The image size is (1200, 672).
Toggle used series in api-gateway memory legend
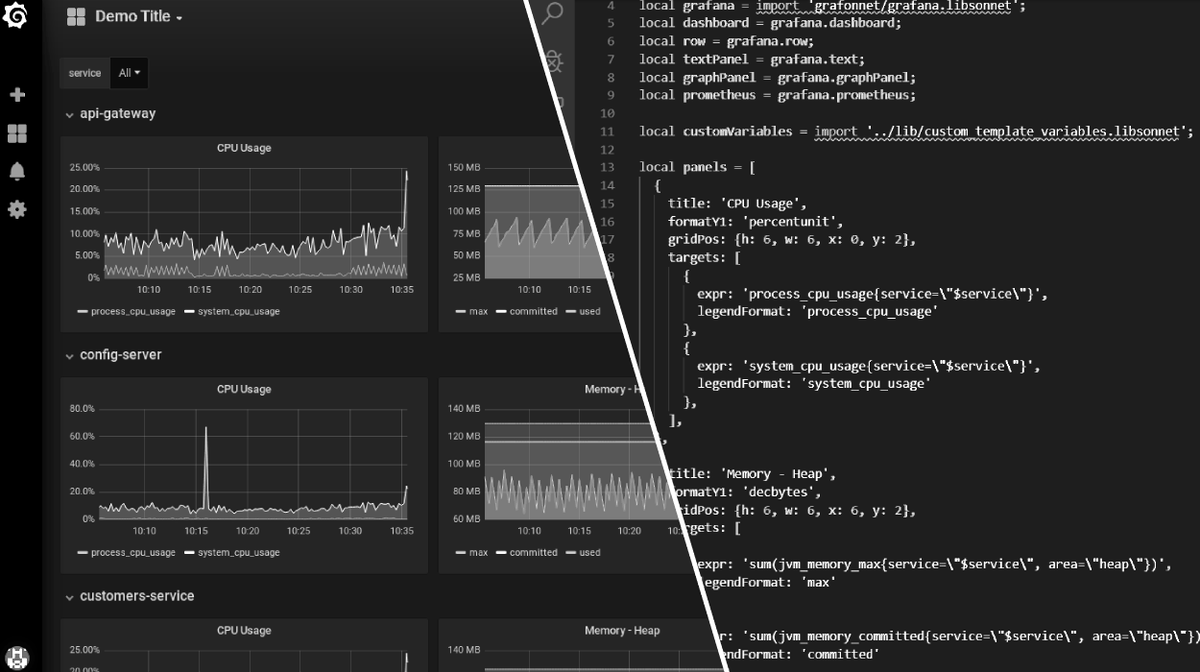click(x=590, y=311)
